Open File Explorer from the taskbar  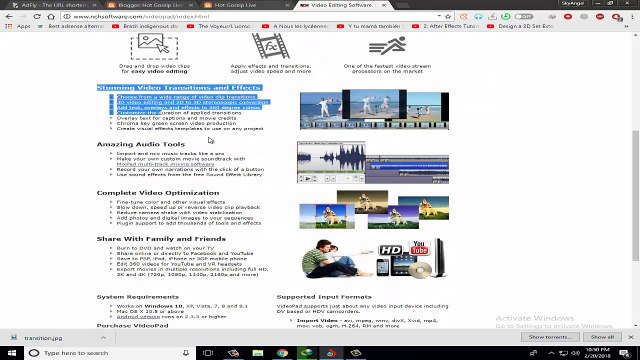(258, 353)
